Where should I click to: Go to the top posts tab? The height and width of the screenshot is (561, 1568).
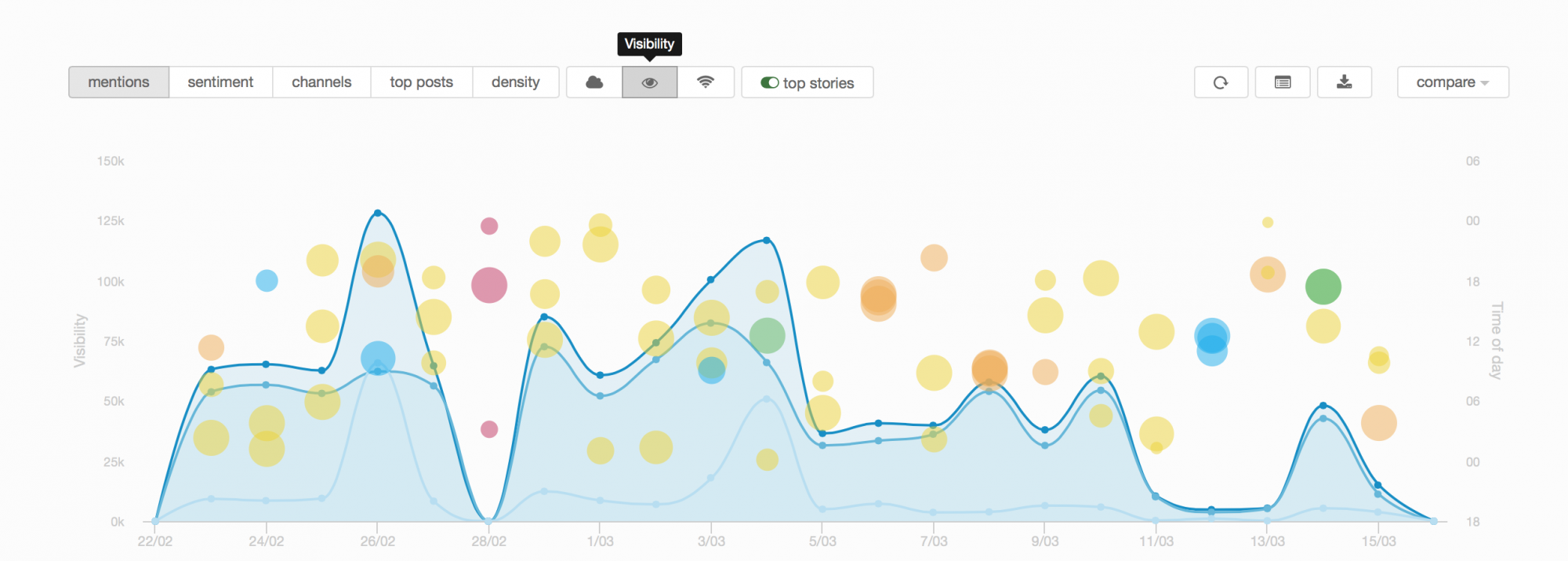(421, 82)
